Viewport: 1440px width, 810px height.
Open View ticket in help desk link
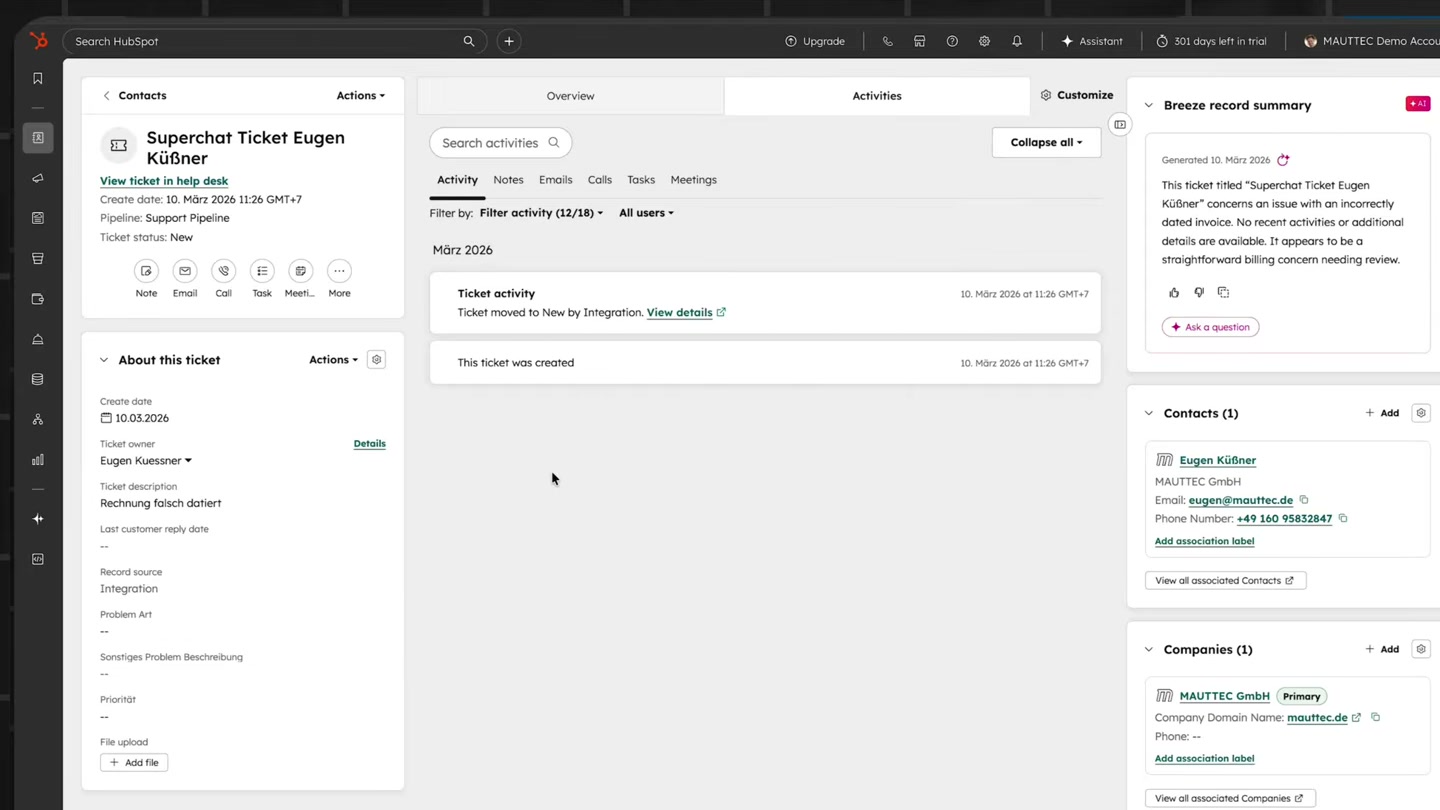tap(163, 181)
